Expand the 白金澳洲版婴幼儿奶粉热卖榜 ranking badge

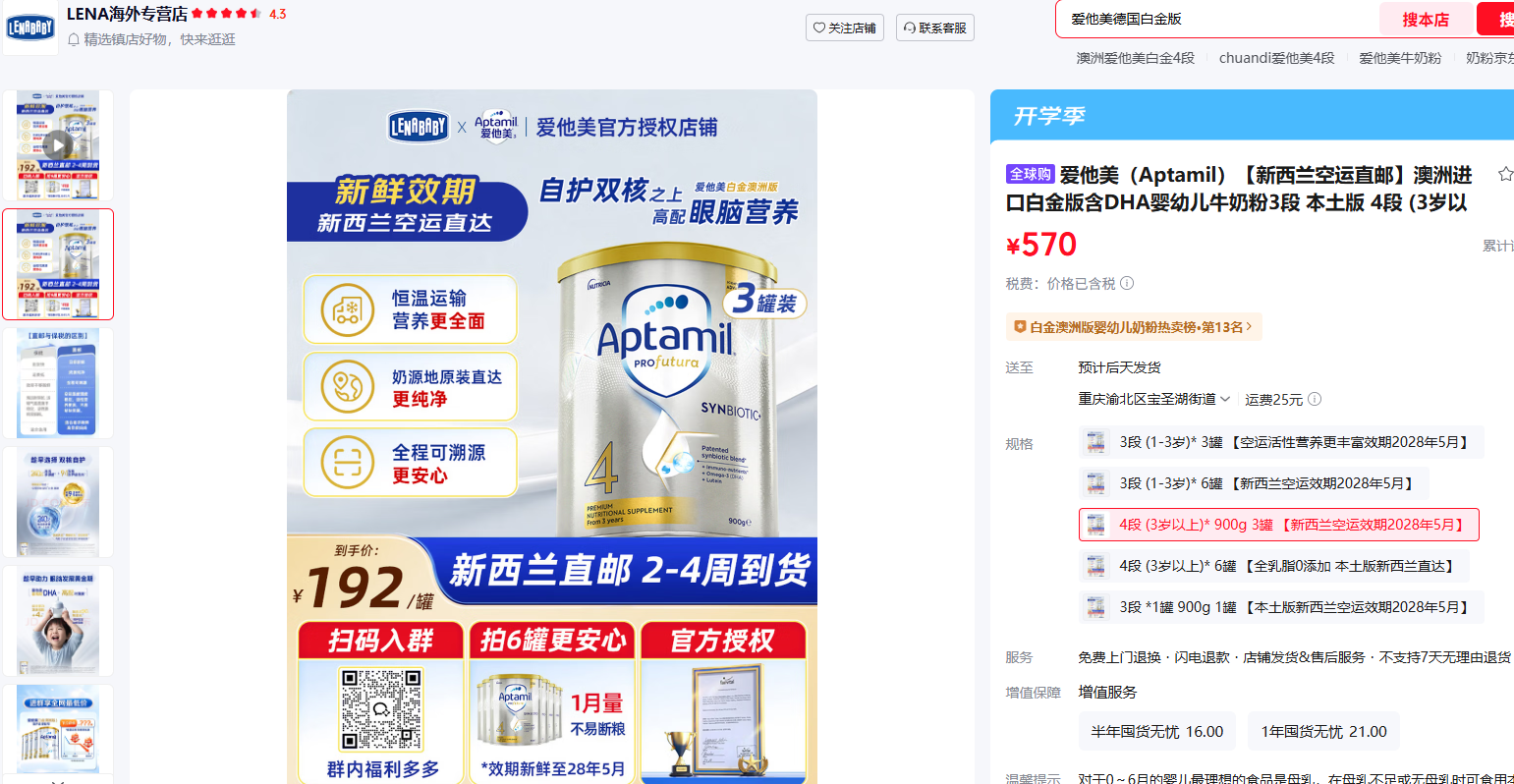(x=1134, y=327)
